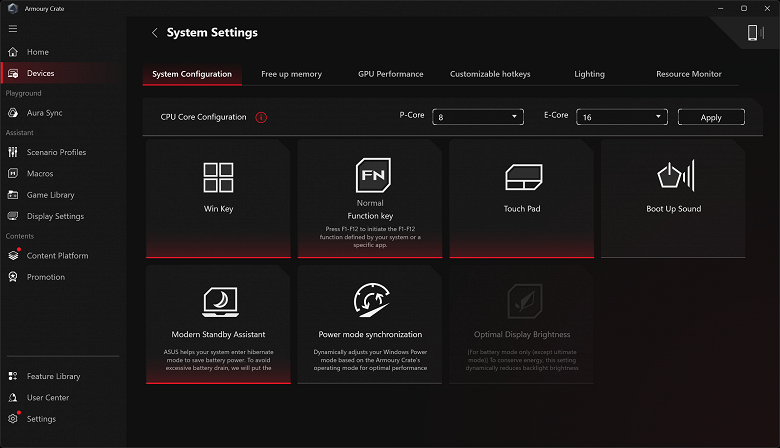Open the device icon at top right
The height and width of the screenshot is (448, 780).
click(753, 33)
